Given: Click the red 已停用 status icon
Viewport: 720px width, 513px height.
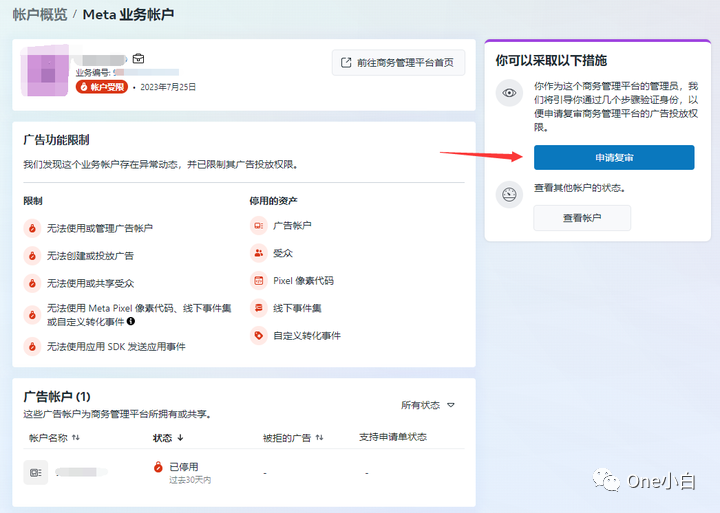Looking at the screenshot, I should 158,467.
